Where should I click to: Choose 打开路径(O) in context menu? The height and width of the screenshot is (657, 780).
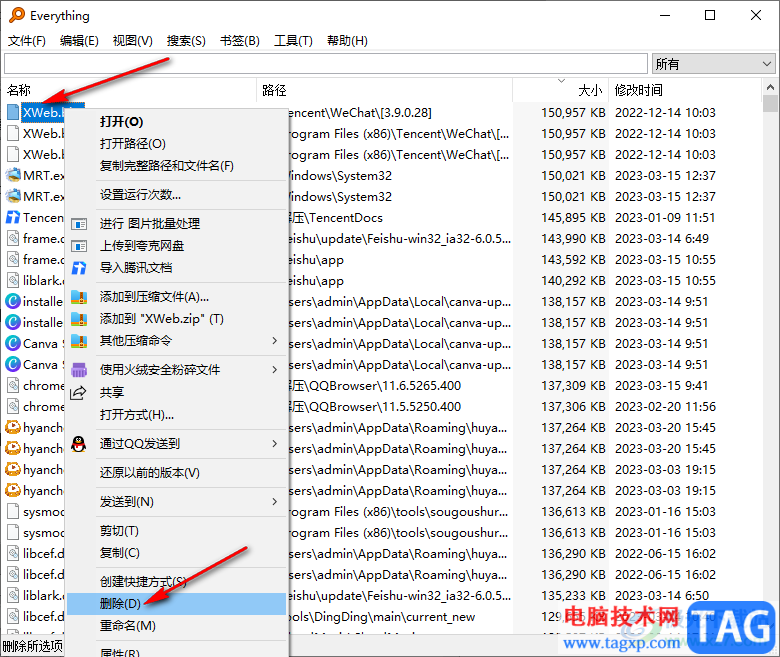(x=133, y=144)
